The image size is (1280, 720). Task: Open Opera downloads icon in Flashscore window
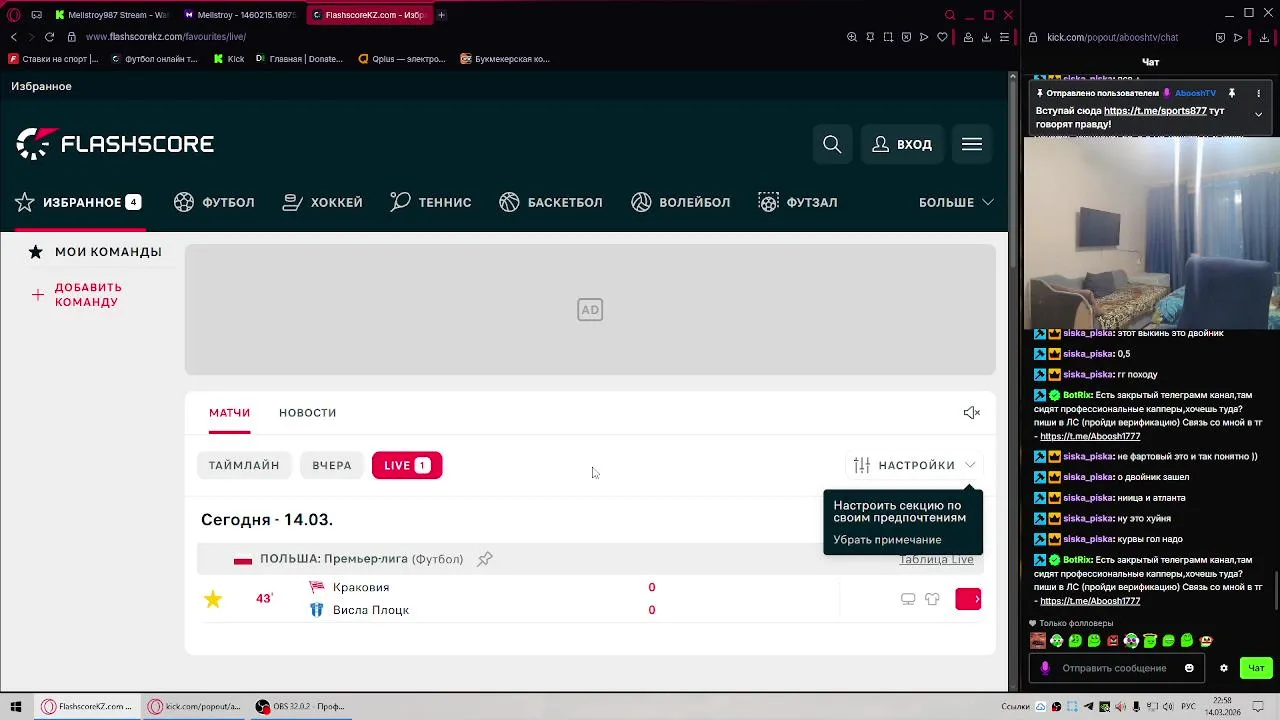point(986,37)
